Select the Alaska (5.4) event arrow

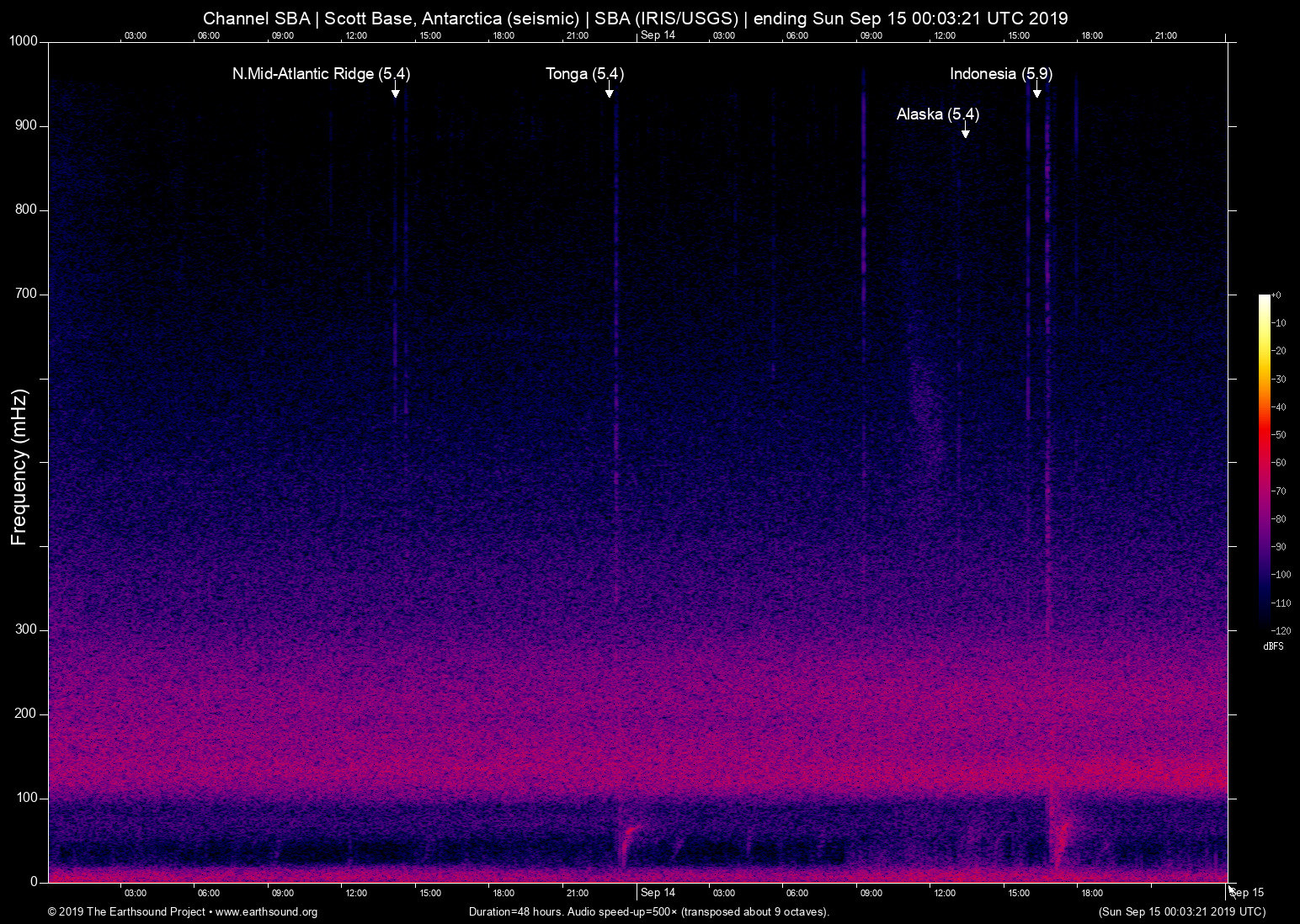click(965, 132)
